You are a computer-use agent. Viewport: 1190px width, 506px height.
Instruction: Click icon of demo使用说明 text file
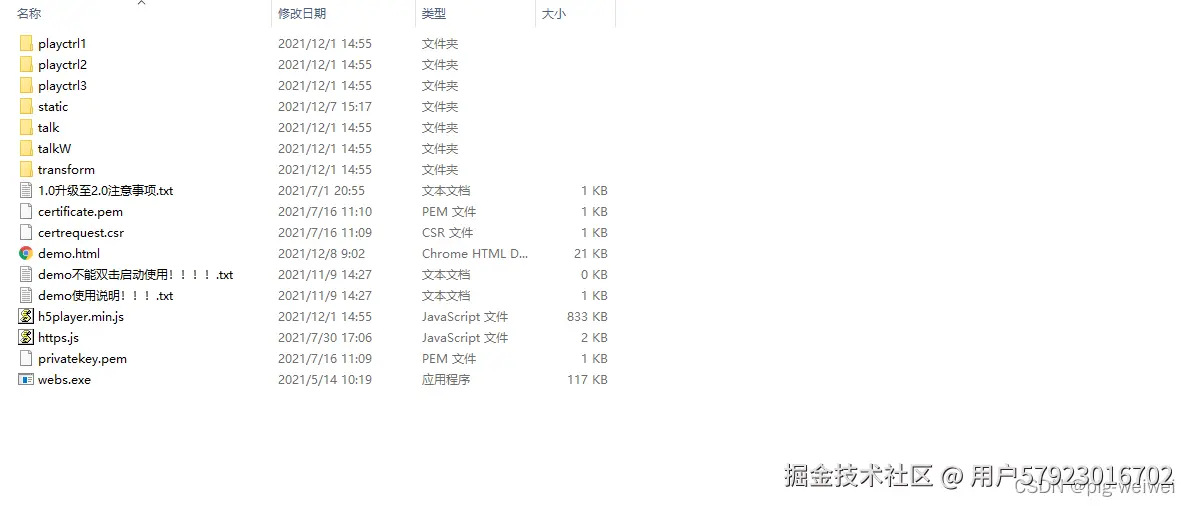(x=26, y=296)
